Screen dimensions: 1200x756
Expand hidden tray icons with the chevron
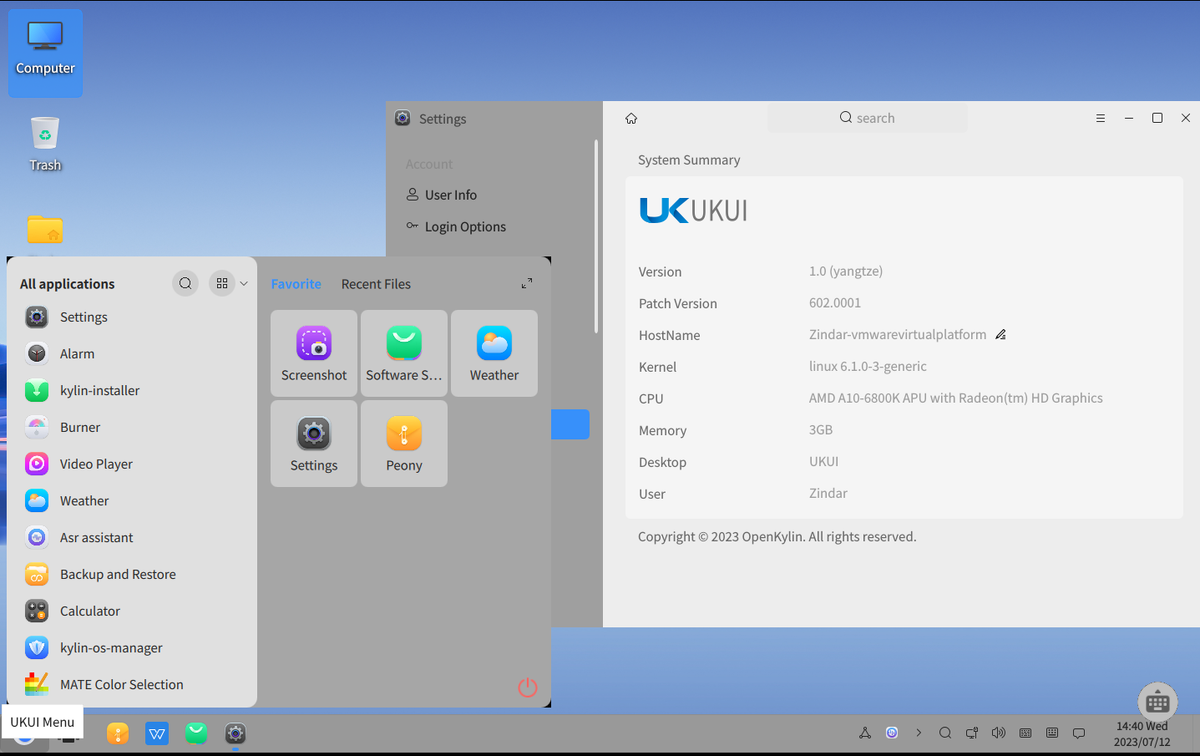tap(918, 733)
